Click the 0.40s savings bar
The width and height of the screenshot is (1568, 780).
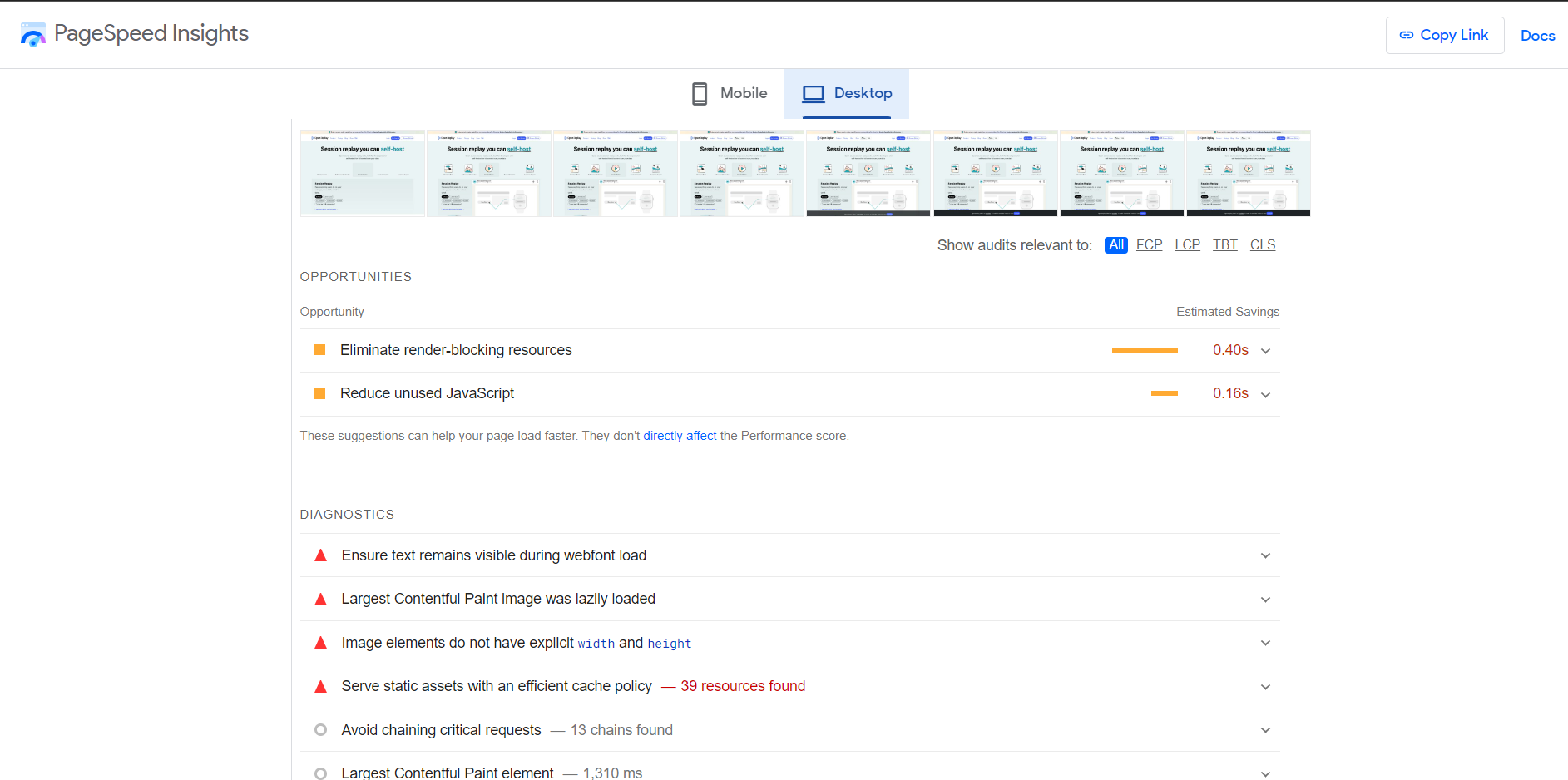[x=1145, y=350]
